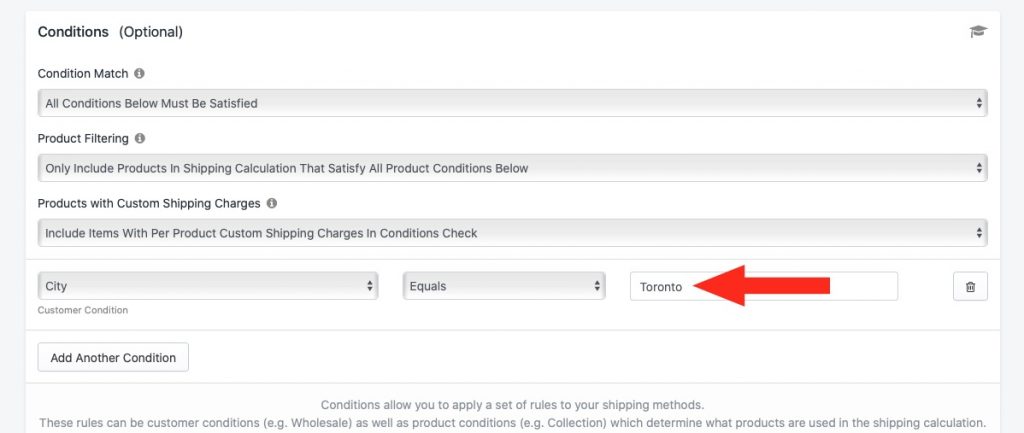Viewport: 1024px width, 433px height.
Task: Click arrows on Condition Match select
Action: 979,103
